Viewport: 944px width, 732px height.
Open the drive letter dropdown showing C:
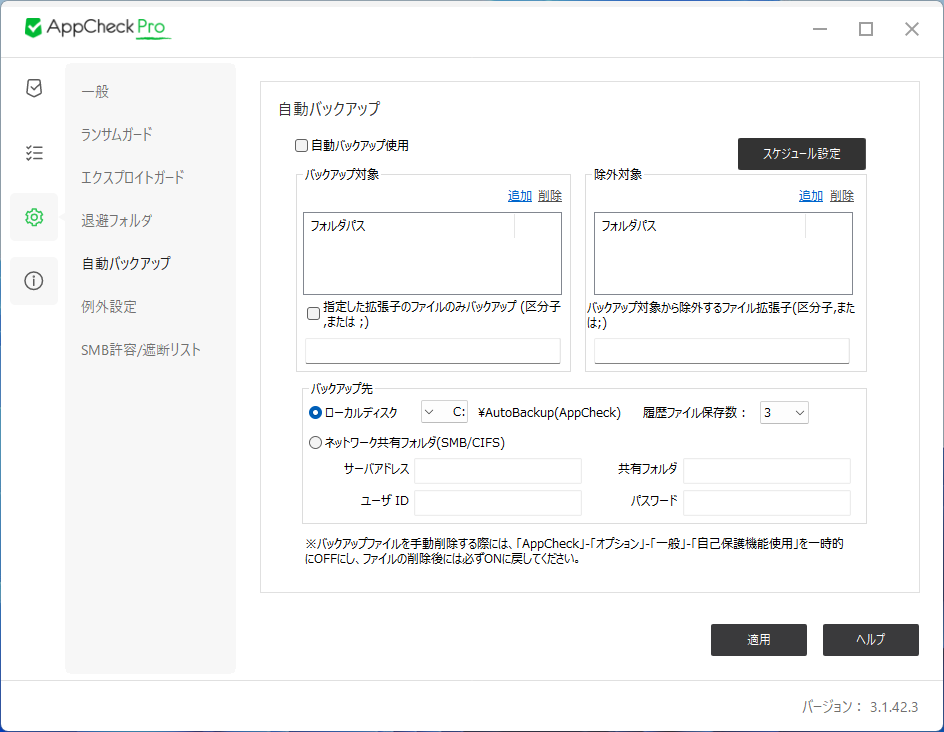(x=444, y=411)
